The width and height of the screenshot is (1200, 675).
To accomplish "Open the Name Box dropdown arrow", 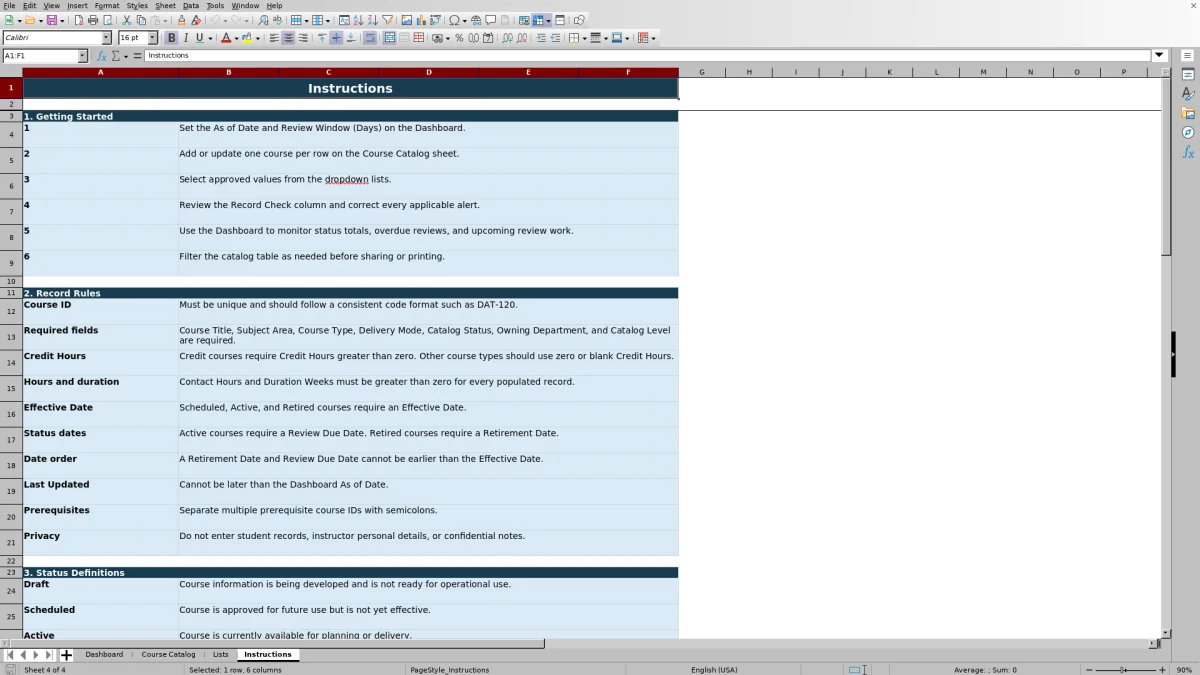I will pos(81,56).
